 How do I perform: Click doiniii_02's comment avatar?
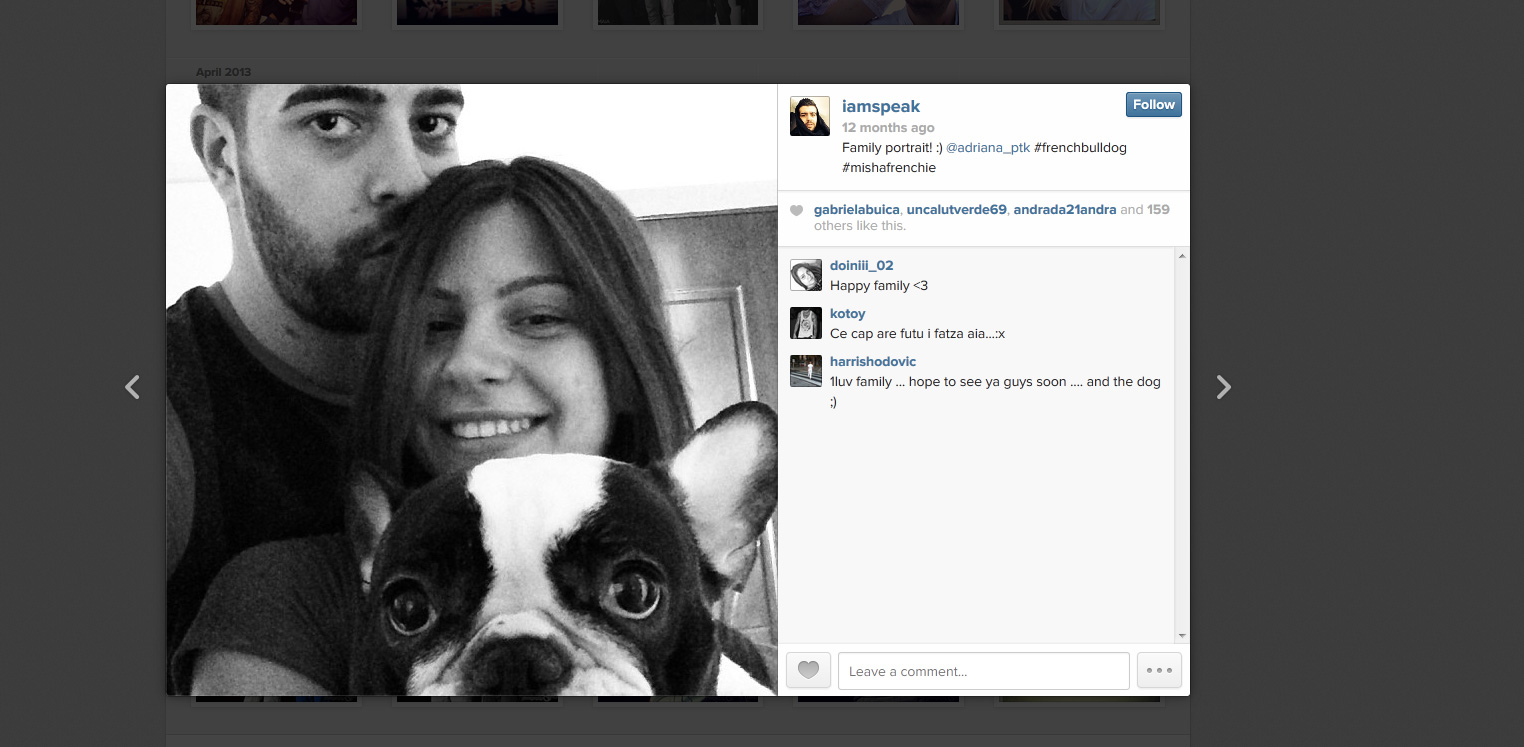coord(805,275)
